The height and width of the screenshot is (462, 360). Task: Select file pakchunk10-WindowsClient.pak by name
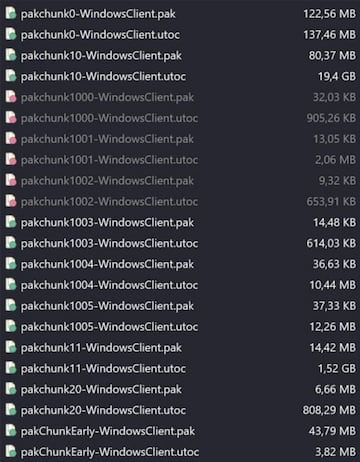coord(101,56)
